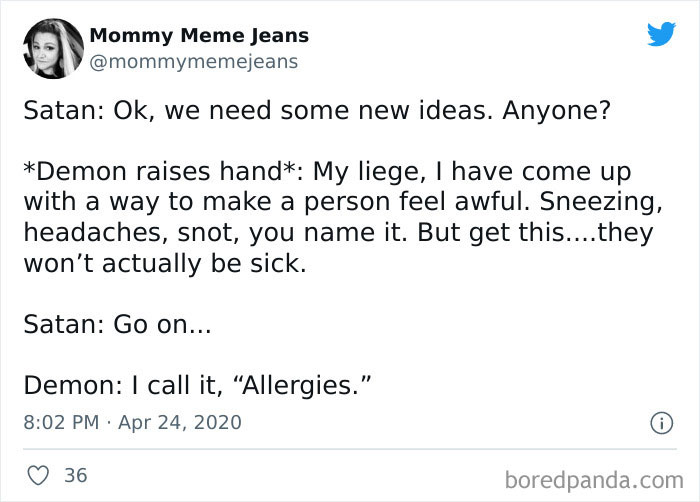The height and width of the screenshot is (502, 700).
Task: Click the boredpanda.com watermark
Action: coord(594,476)
